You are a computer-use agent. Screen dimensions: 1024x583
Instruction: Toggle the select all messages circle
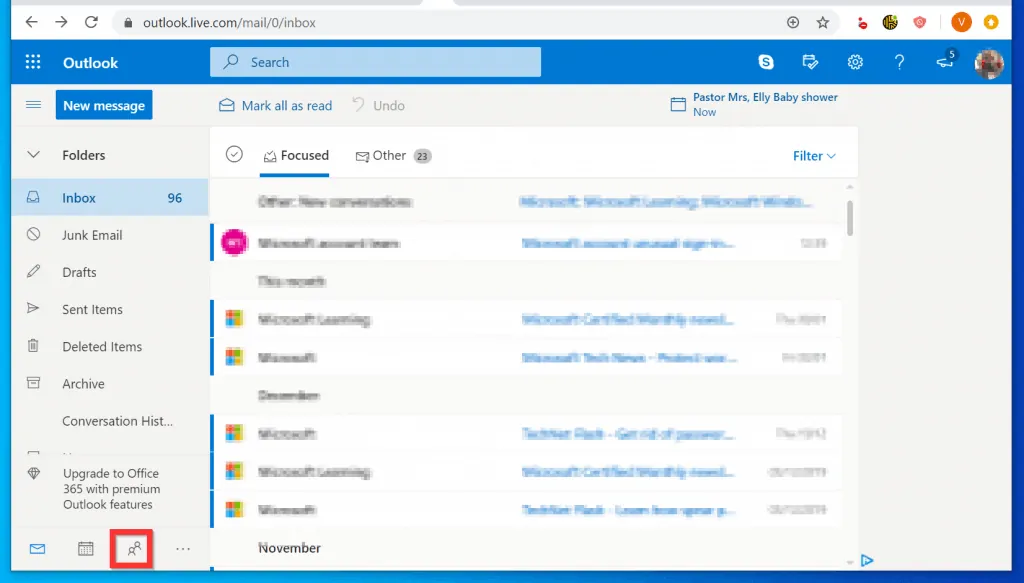pyautogui.click(x=234, y=154)
